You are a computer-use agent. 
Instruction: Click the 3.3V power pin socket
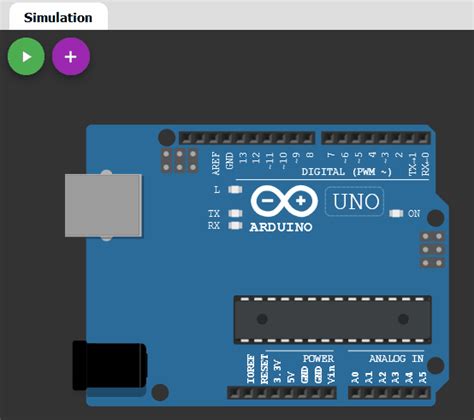pos(275,393)
